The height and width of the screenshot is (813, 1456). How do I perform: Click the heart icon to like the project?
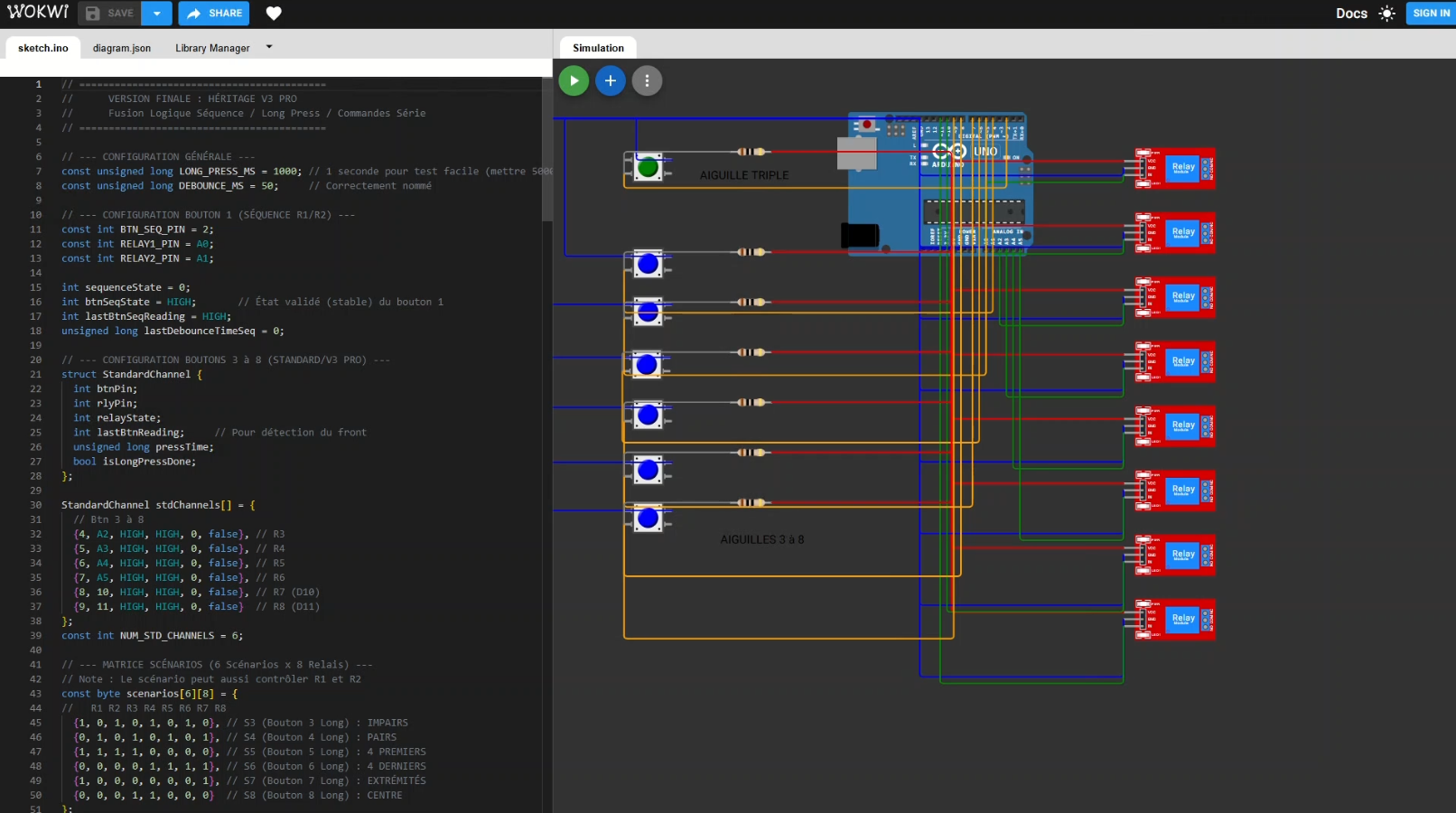point(274,14)
